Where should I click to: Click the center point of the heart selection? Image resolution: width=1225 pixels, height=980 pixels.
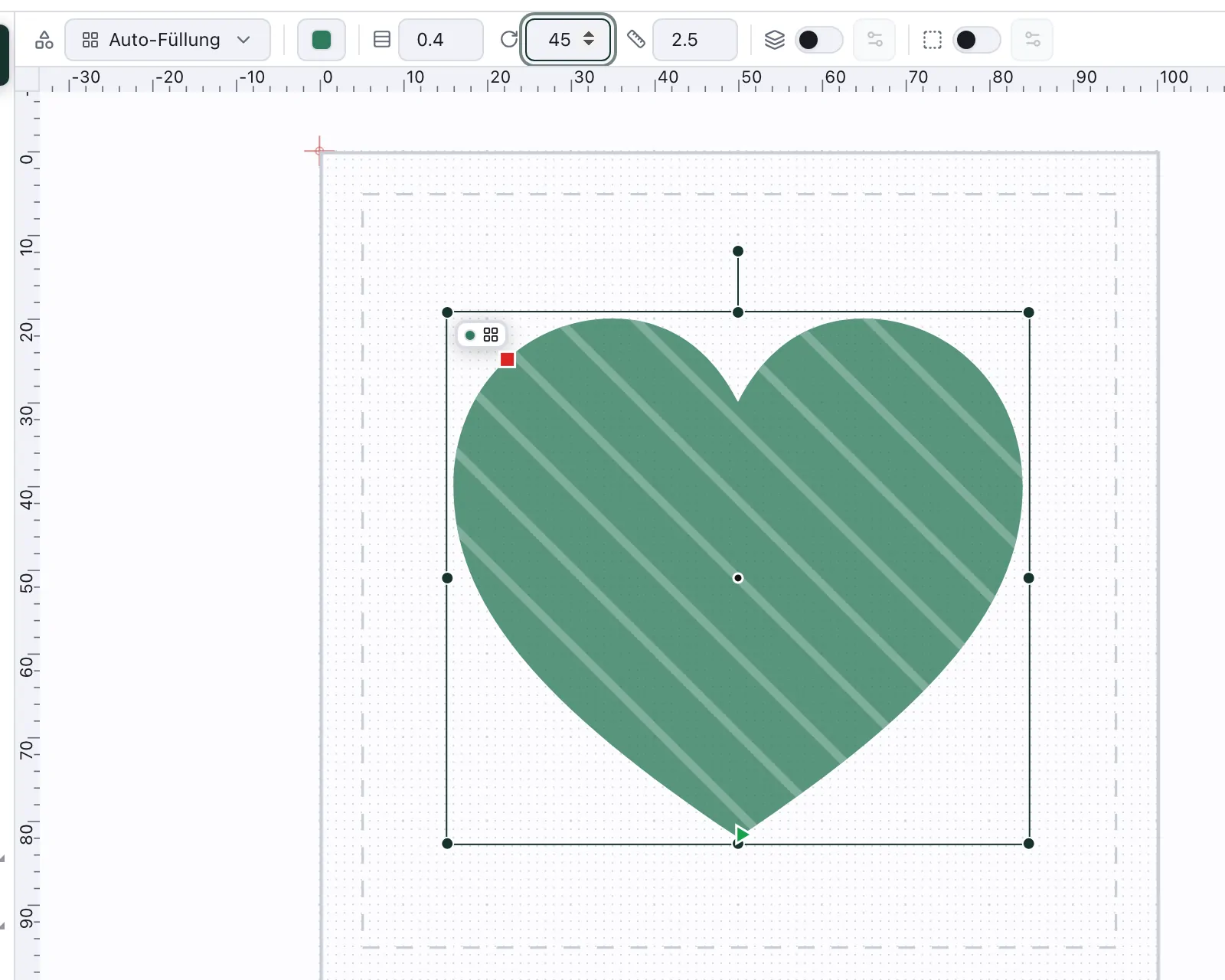(x=738, y=578)
